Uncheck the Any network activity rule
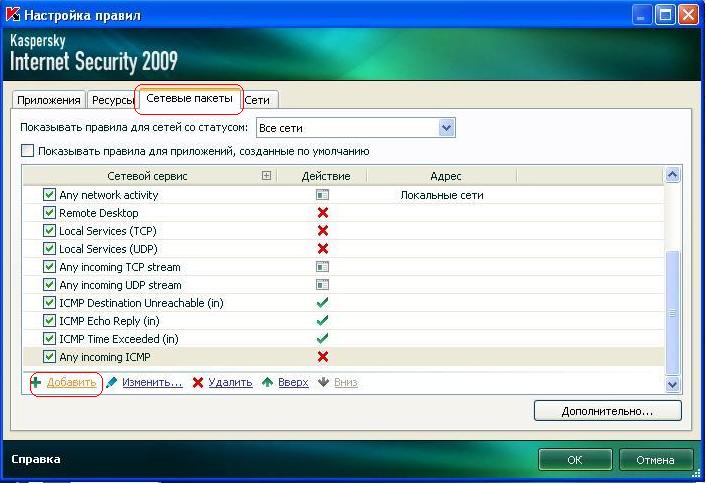706x484 pixels. pyautogui.click(x=49, y=195)
